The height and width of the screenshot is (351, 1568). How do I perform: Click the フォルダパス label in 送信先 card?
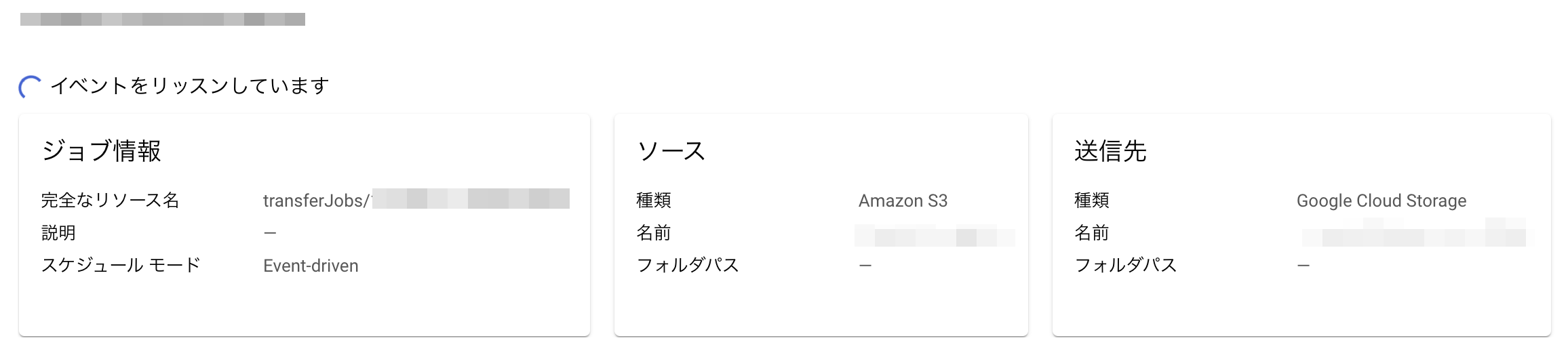(x=1125, y=265)
